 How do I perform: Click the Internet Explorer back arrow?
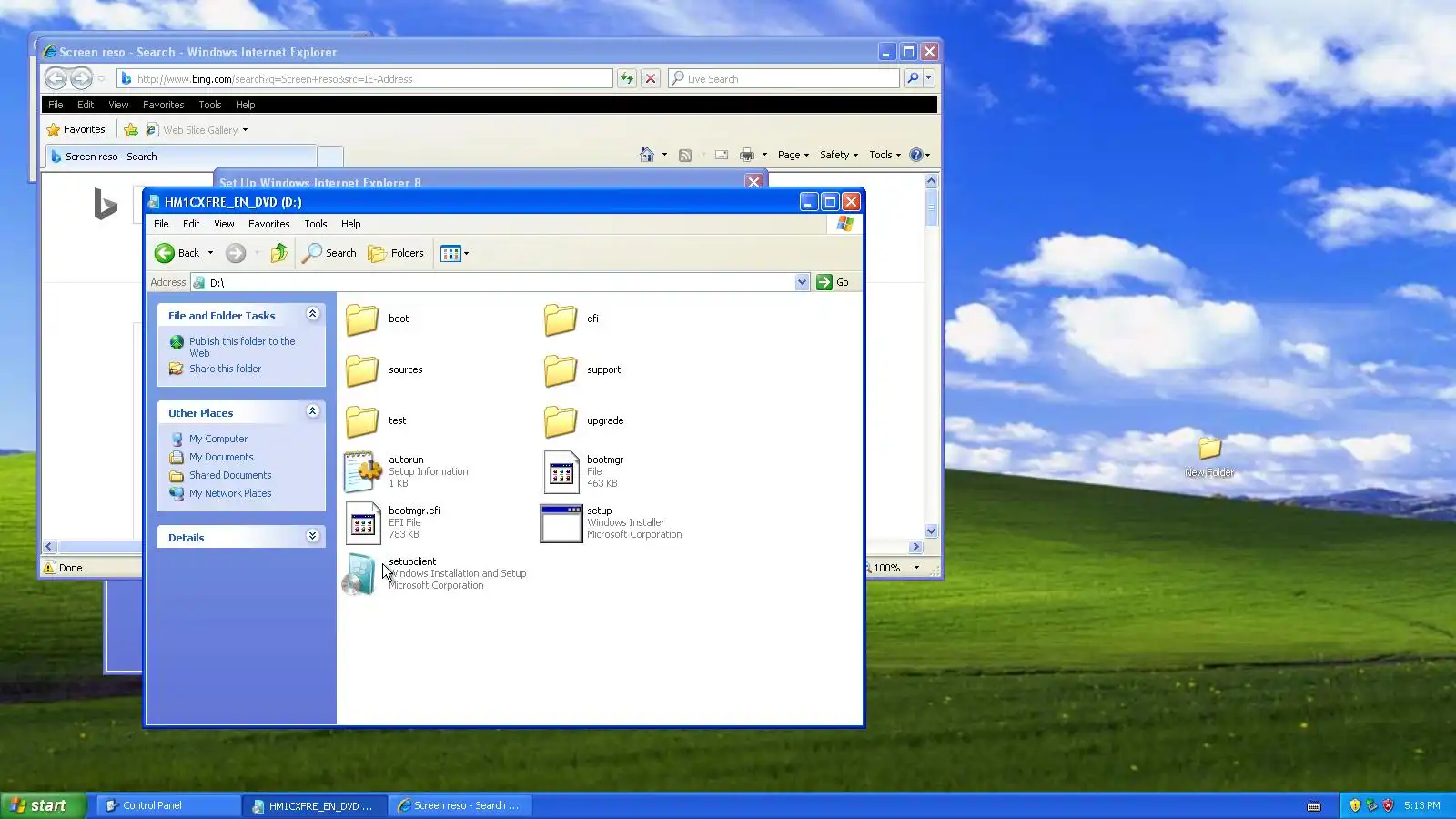pyautogui.click(x=56, y=79)
